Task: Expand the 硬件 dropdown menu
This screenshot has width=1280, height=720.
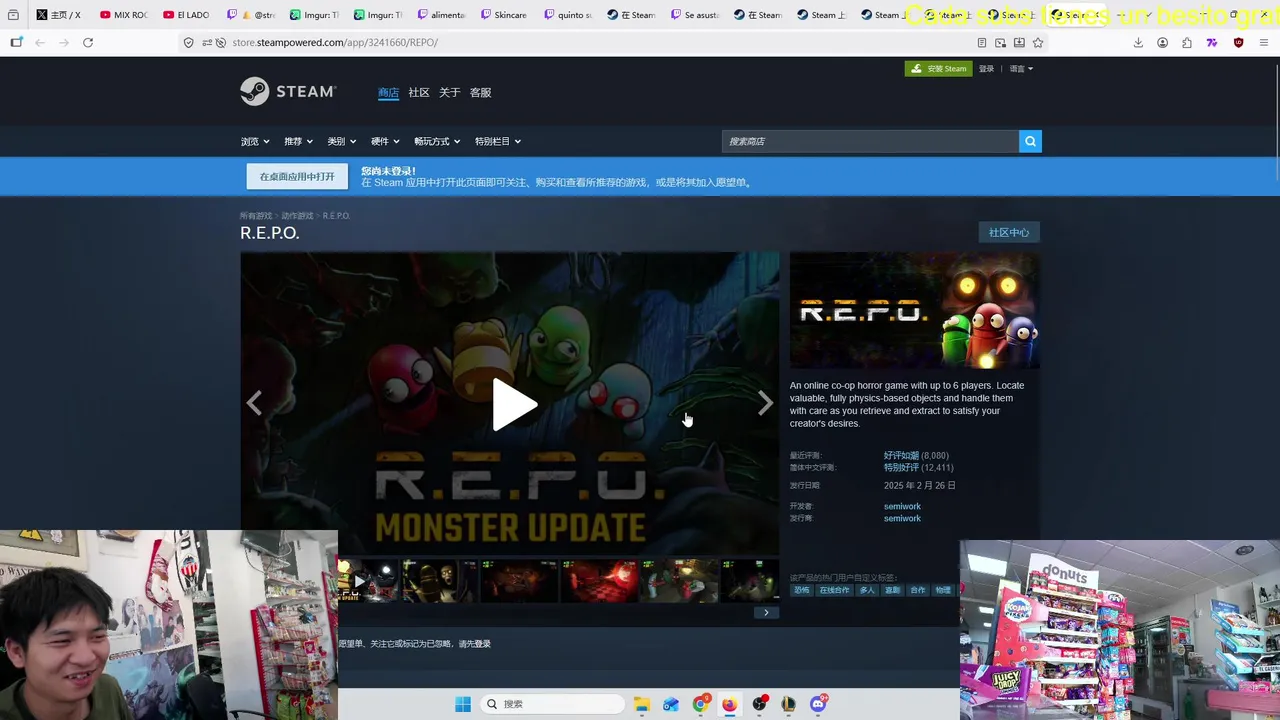Action: pyautogui.click(x=385, y=141)
